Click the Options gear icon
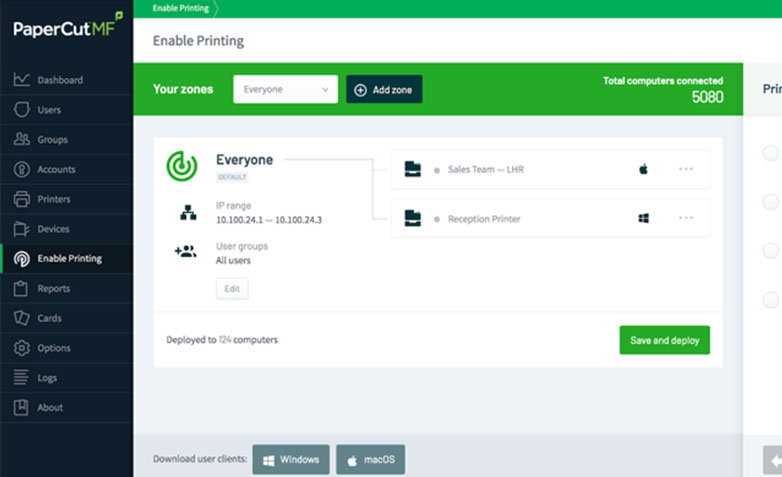The width and height of the screenshot is (782, 477). [21, 348]
